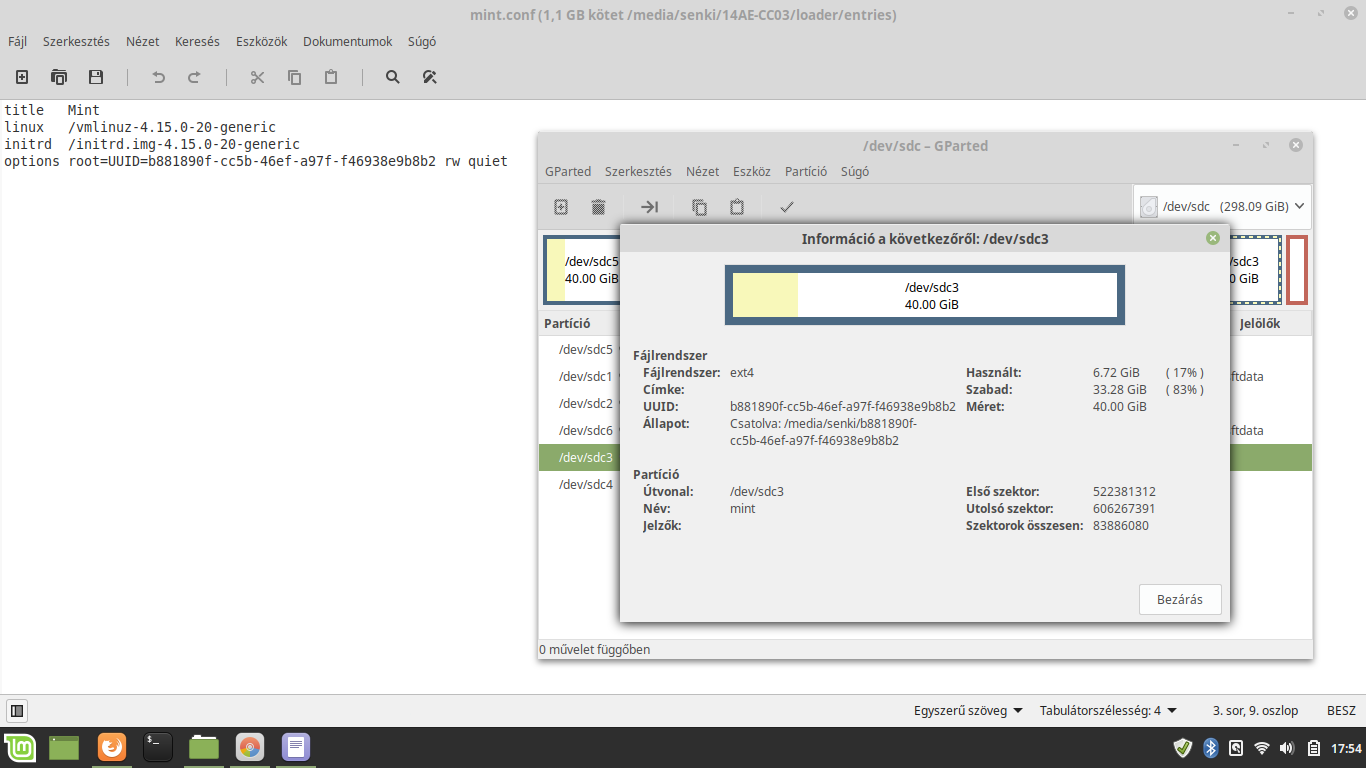
Task: Click the GParted copy partition icon
Action: 700,207
